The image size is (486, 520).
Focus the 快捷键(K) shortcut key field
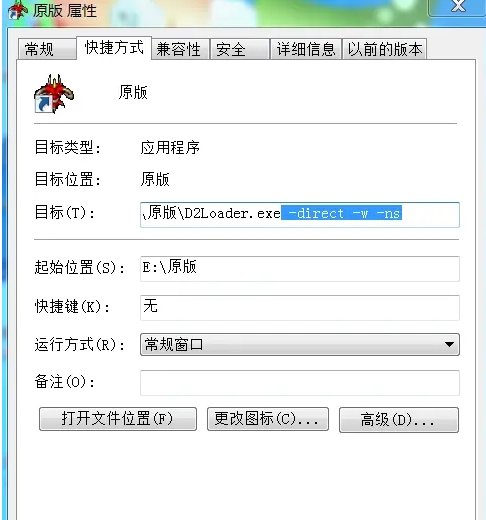(x=300, y=307)
